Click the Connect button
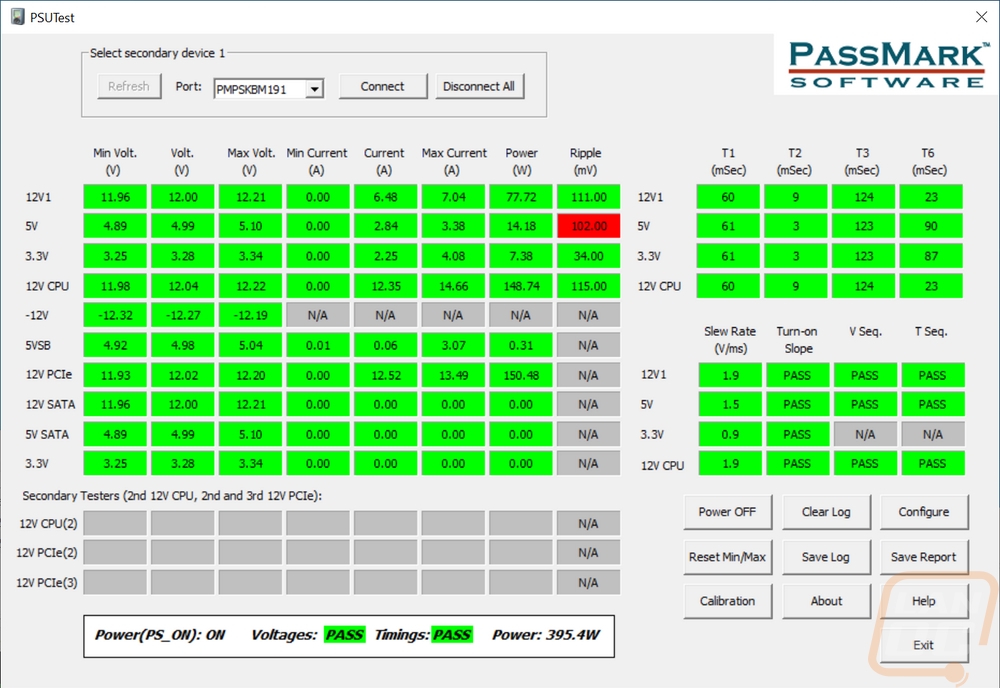This screenshot has width=1000, height=688. [383, 87]
